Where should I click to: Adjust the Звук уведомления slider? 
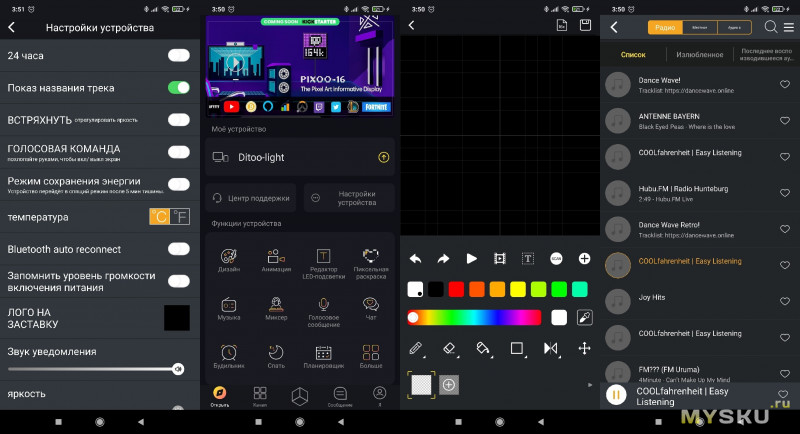click(x=96, y=369)
